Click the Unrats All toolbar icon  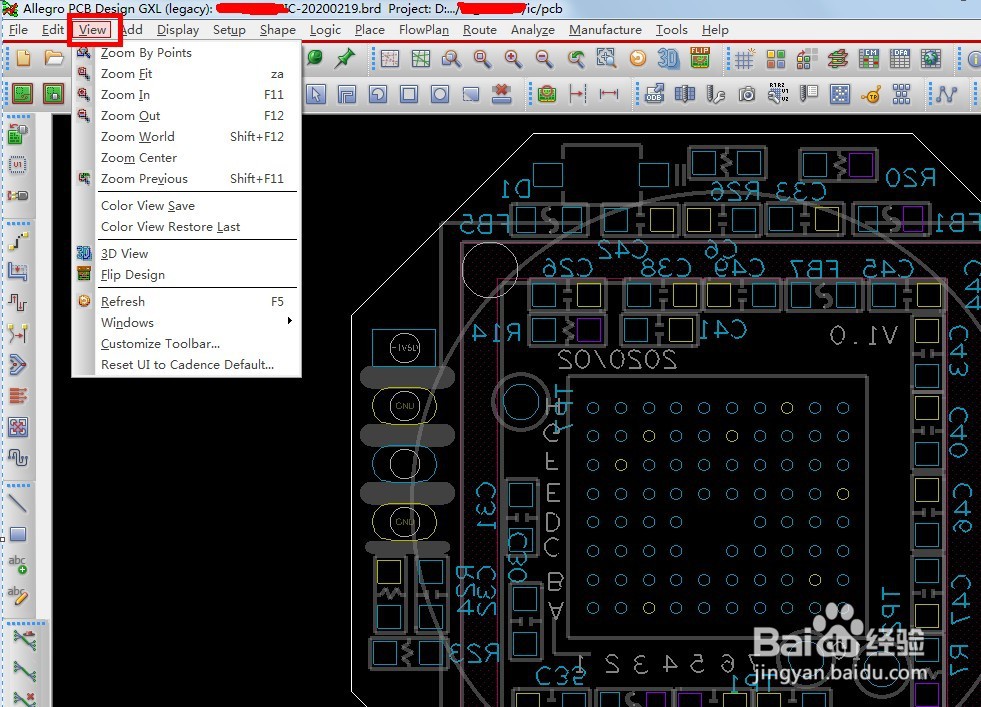pos(390,59)
